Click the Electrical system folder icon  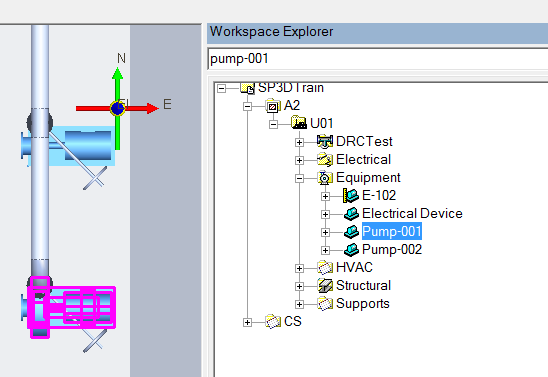tap(325, 160)
